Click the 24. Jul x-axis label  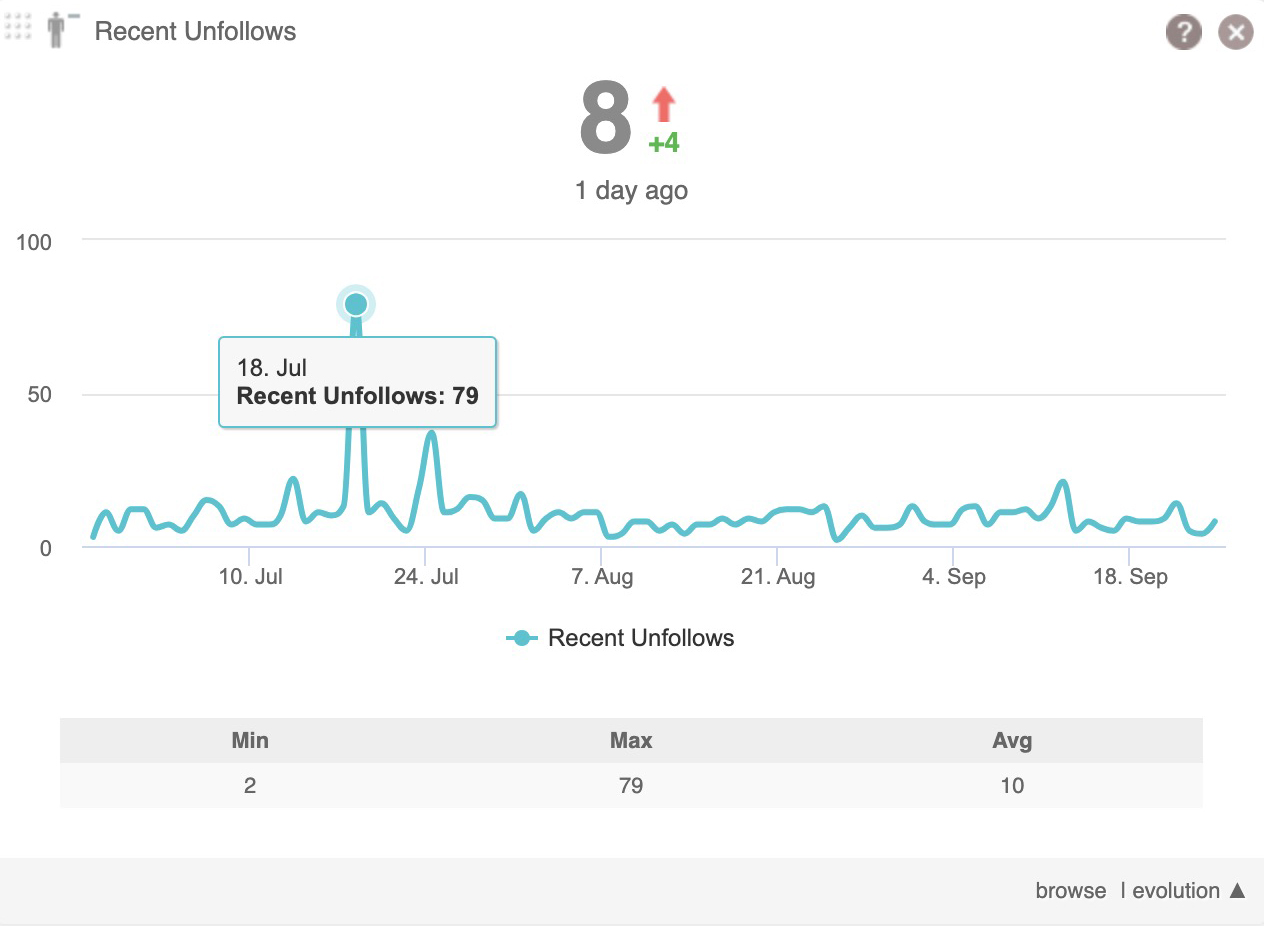coord(426,577)
